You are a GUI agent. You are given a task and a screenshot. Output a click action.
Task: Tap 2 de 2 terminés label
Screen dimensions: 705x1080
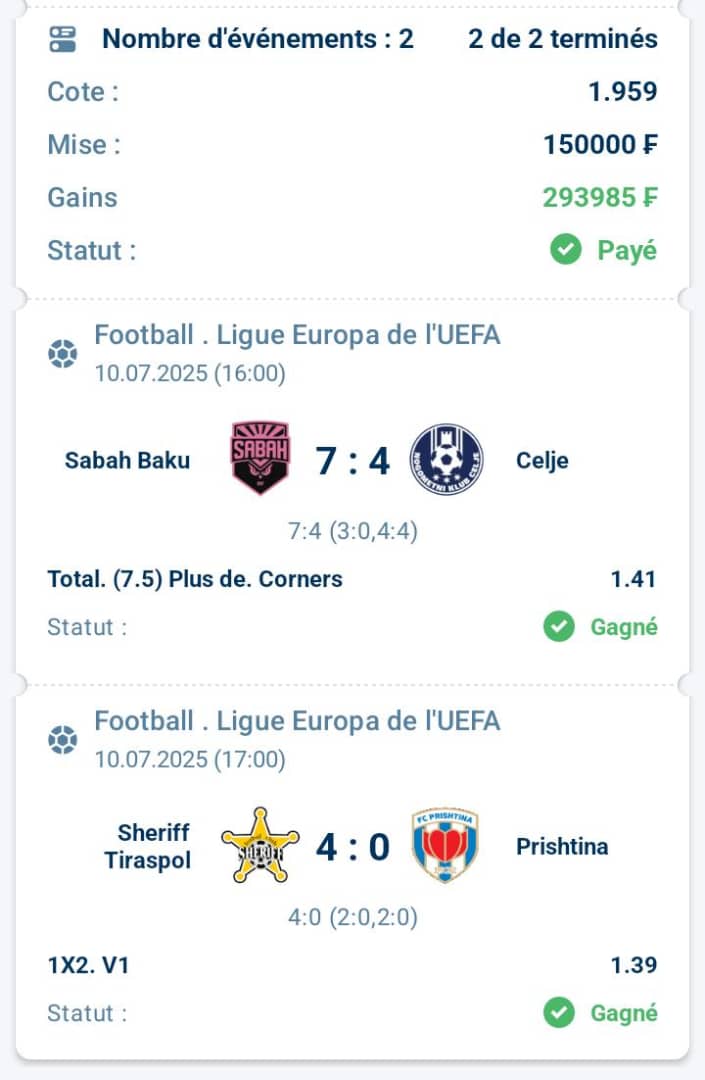[x=562, y=39]
